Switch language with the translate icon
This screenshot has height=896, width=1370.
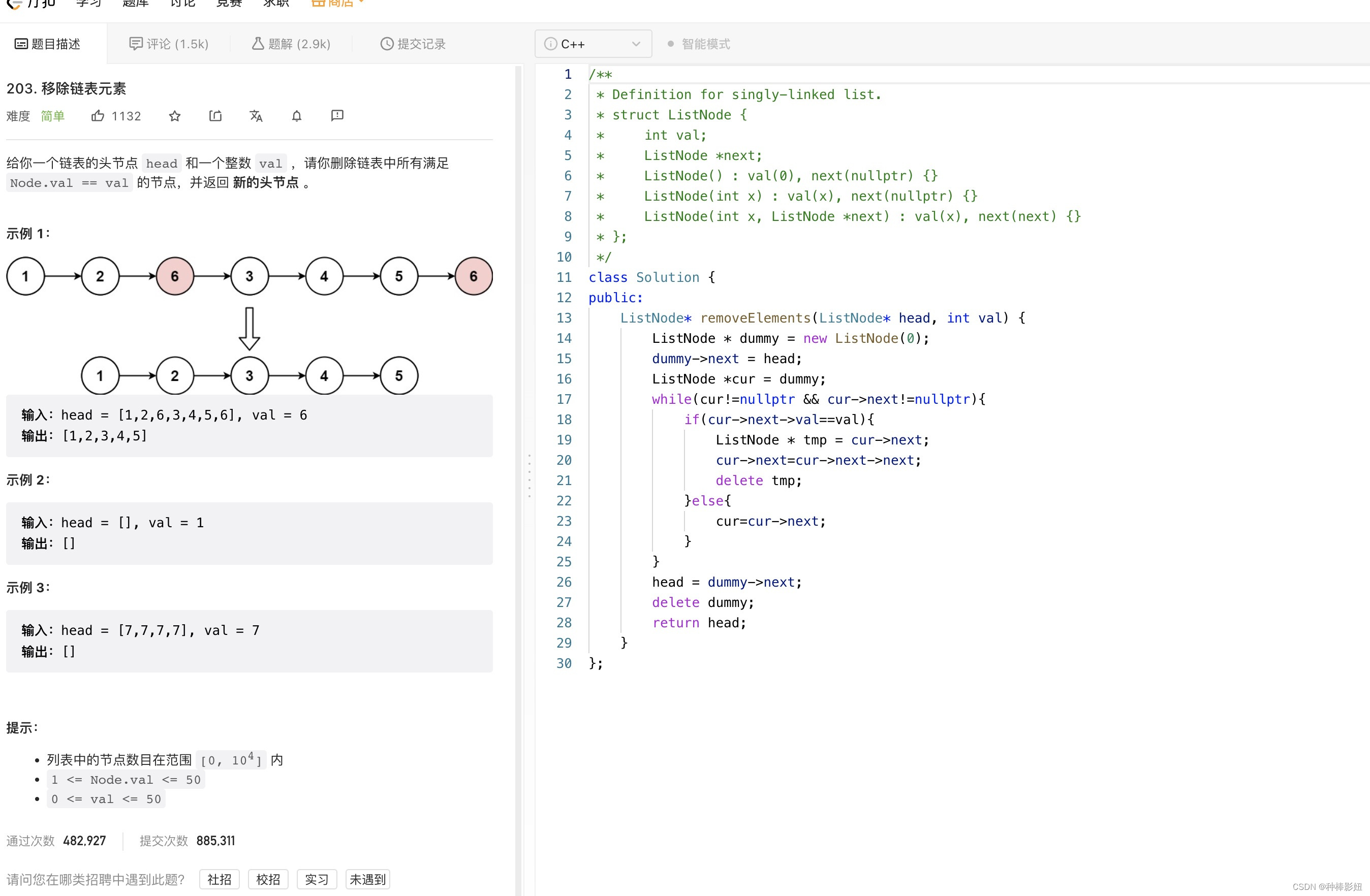256,116
